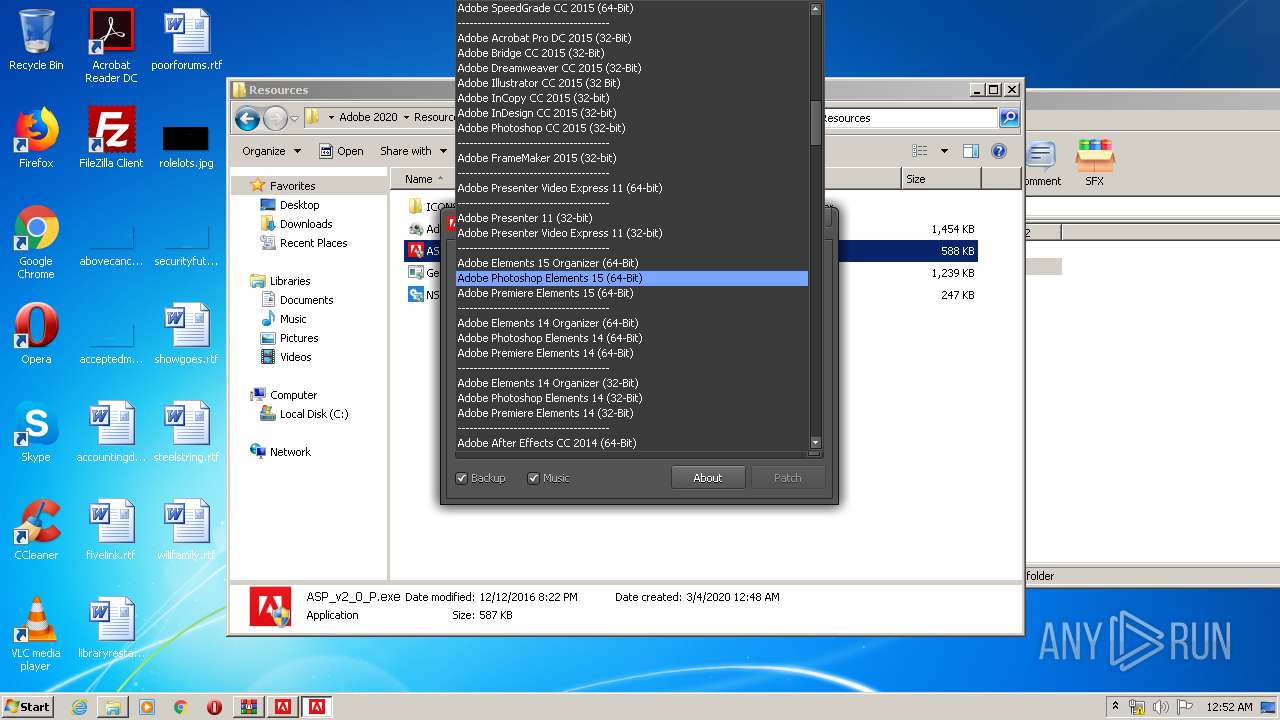Select Favorites in navigation pane

pos(292,186)
